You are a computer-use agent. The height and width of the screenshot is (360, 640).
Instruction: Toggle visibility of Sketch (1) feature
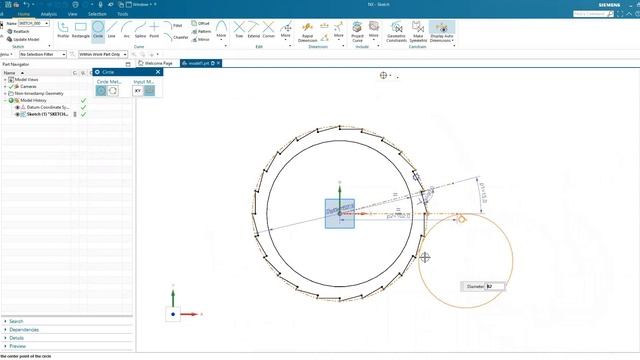pos(17,114)
